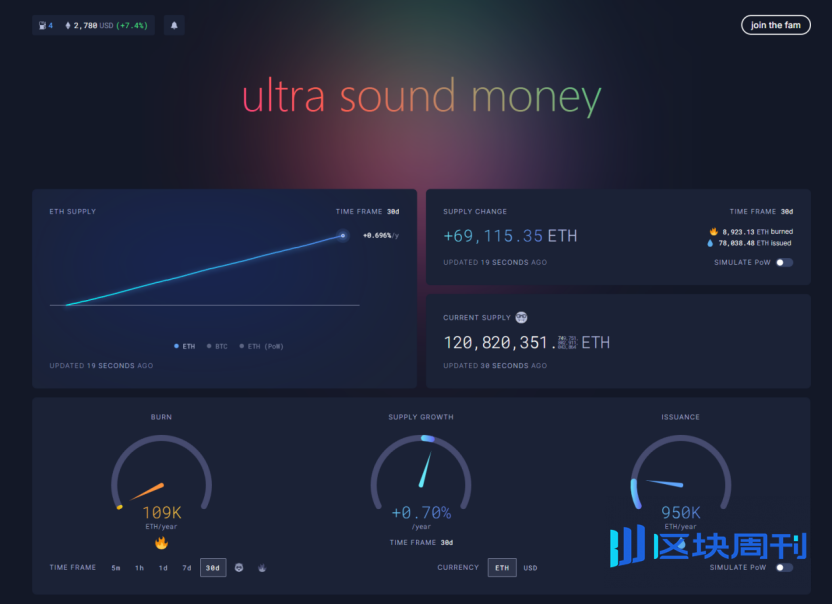Click the 8,923.13 ETH burned text
The width and height of the screenshot is (832, 604).
pos(757,231)
